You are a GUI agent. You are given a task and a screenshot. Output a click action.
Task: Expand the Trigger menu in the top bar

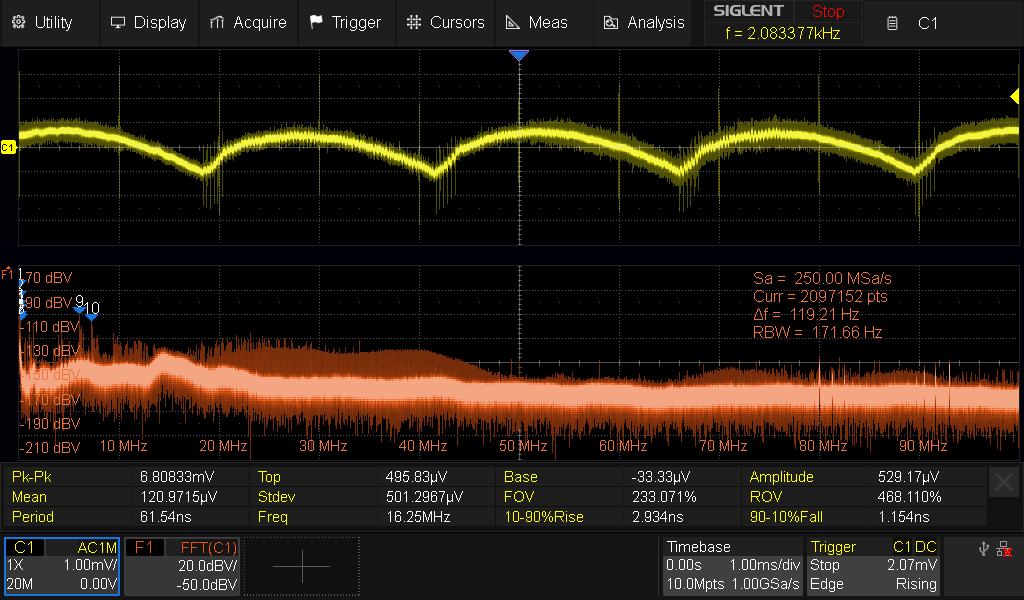345,22
